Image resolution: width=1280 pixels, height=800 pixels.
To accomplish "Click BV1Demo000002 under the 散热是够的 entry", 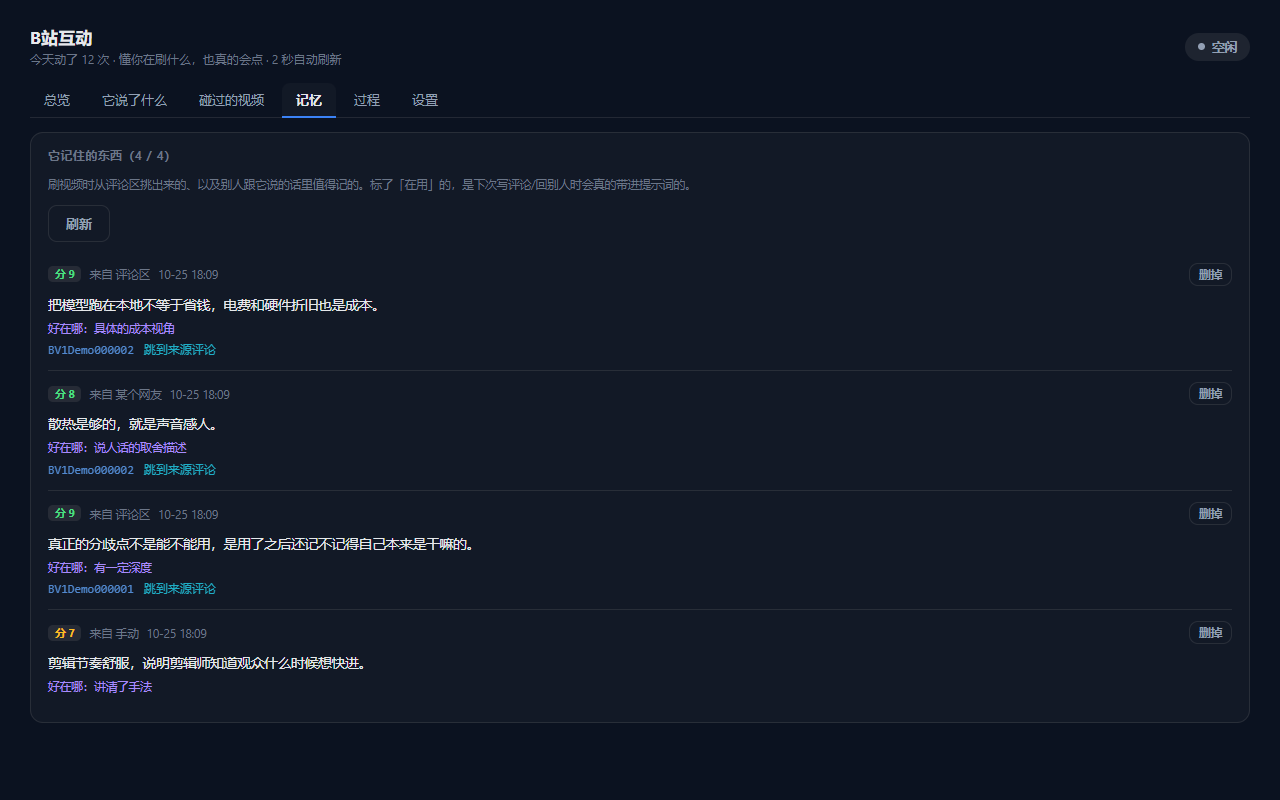I will tap(91, 470).
